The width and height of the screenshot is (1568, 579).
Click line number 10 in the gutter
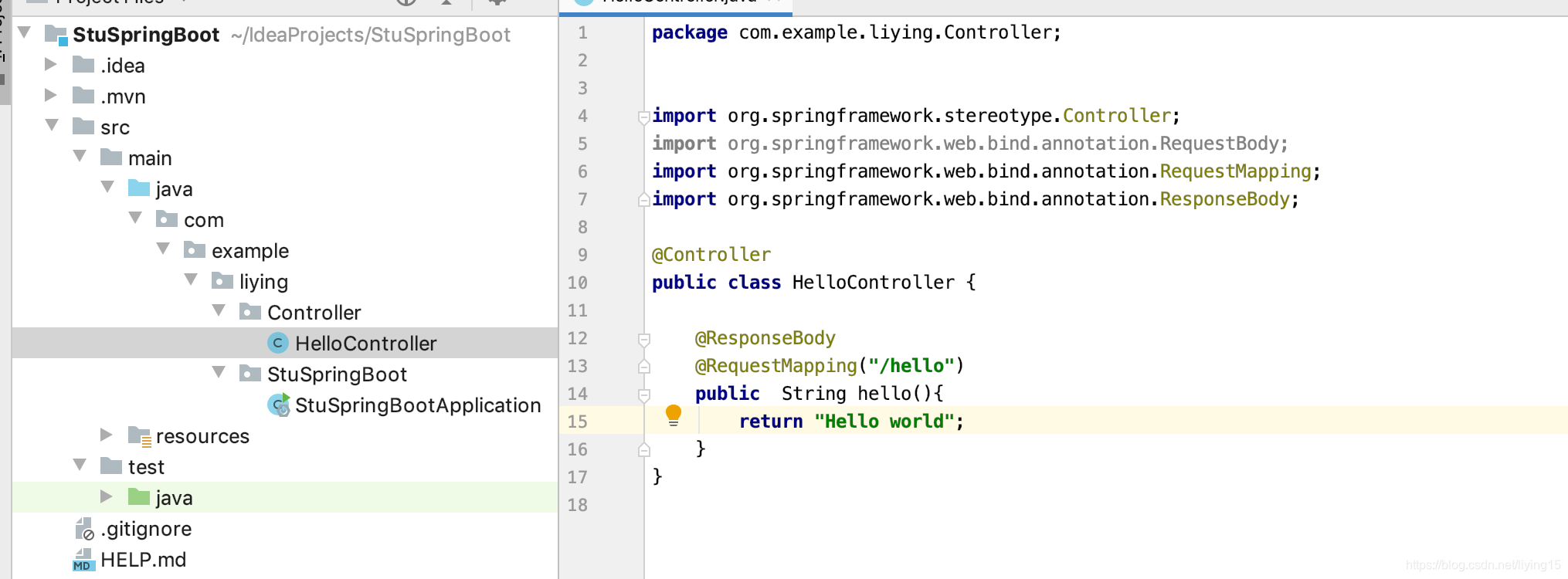coord(578,283)
